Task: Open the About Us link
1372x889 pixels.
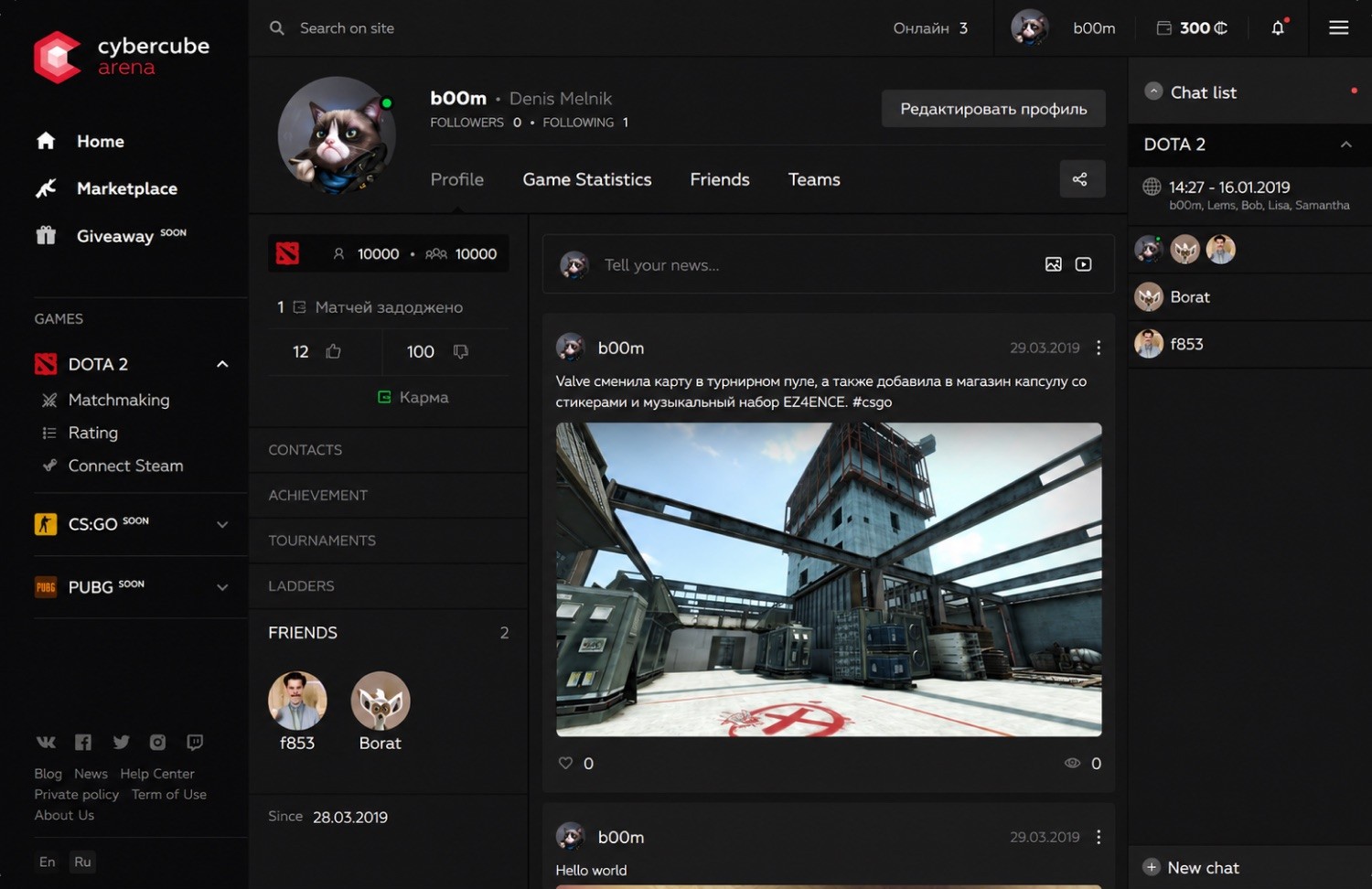Action: click(x=64, y=815)
